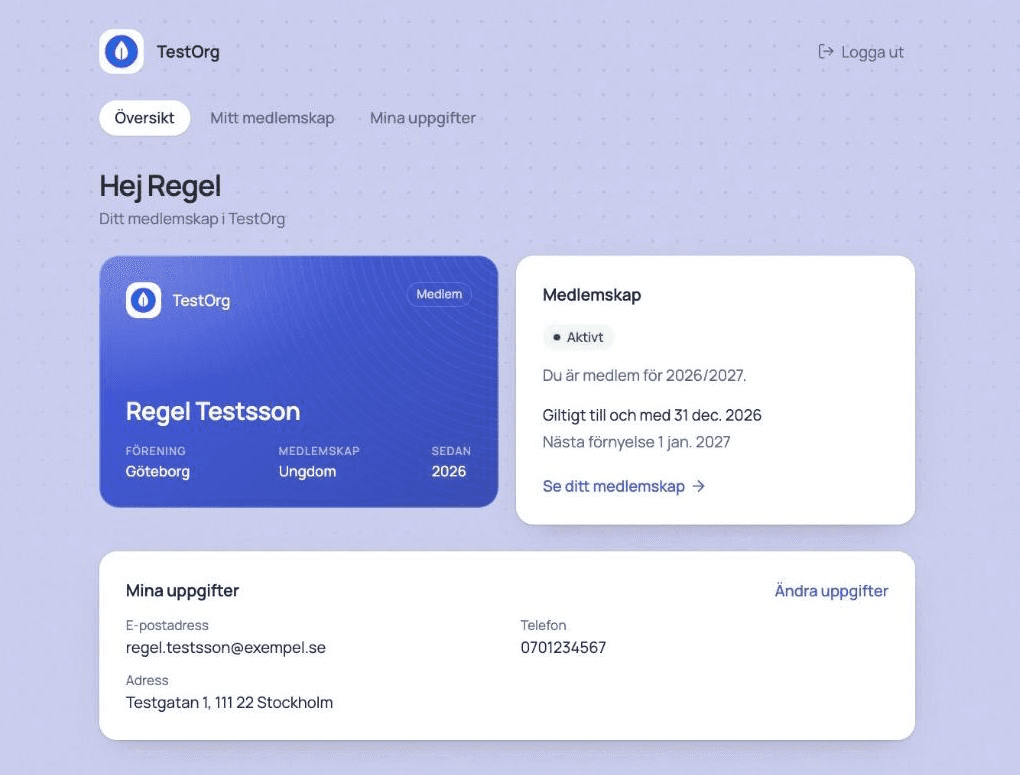Click the TestOrg name in header
This screenshot has width=1020, height=775.
(188, 52)
